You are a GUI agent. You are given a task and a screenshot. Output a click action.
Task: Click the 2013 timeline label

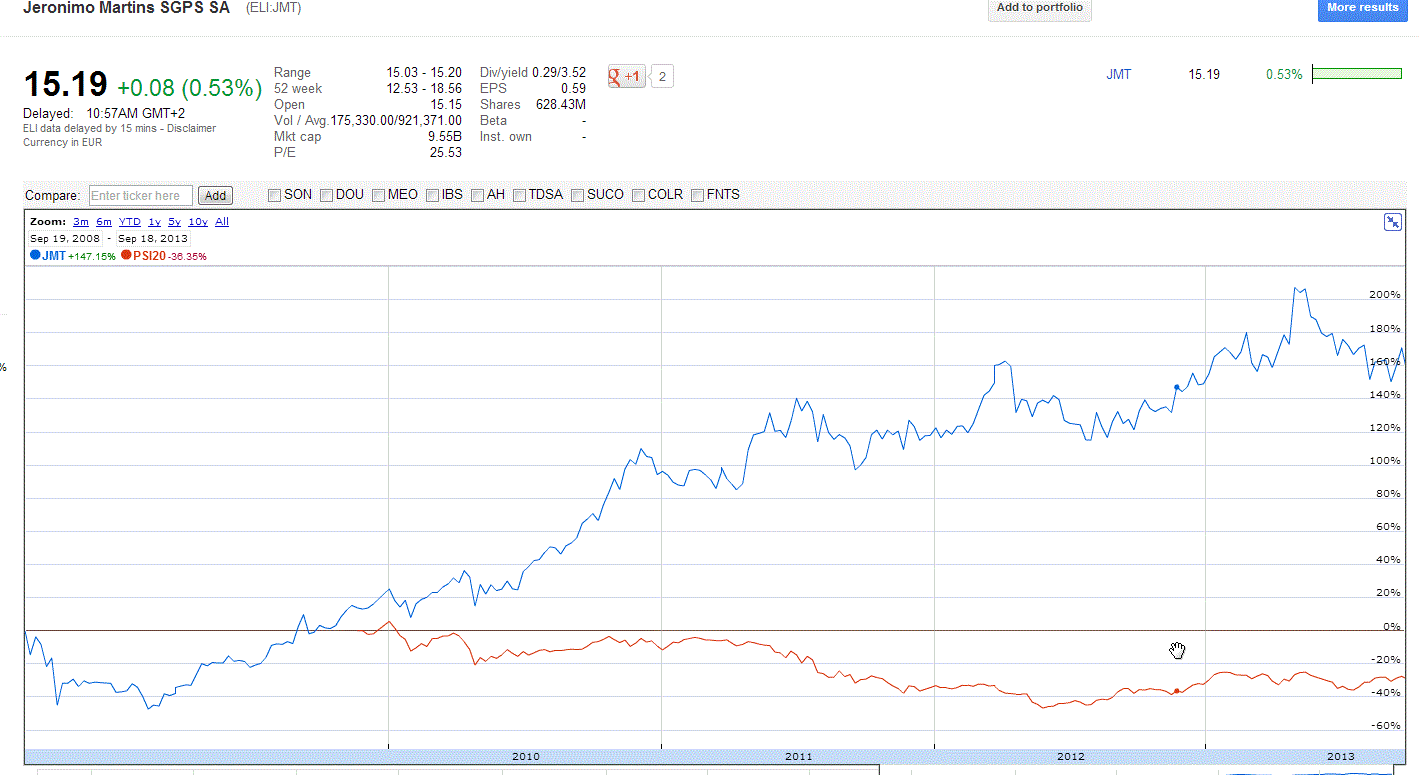pyautogui.click(x=1340, y=757)
